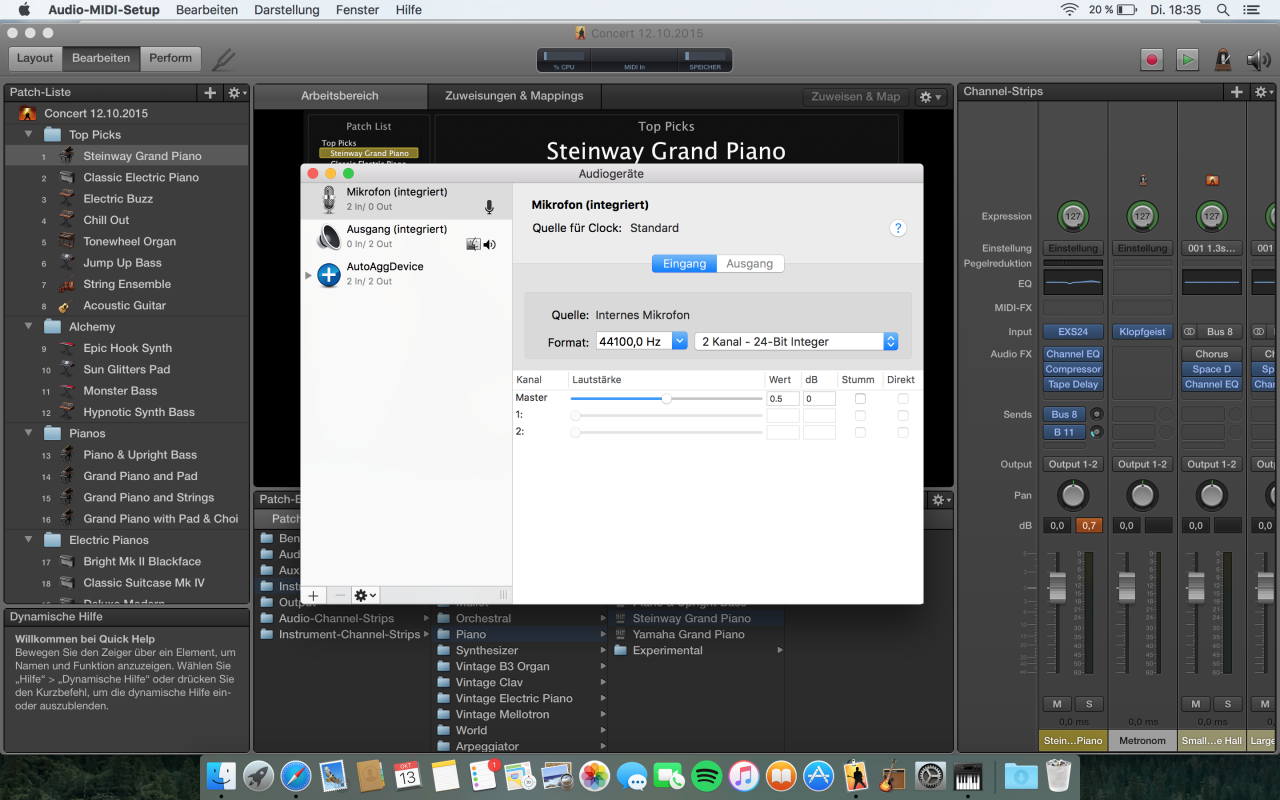
Task: Collapse the Alchemy folder
Action: click(29, 327)
